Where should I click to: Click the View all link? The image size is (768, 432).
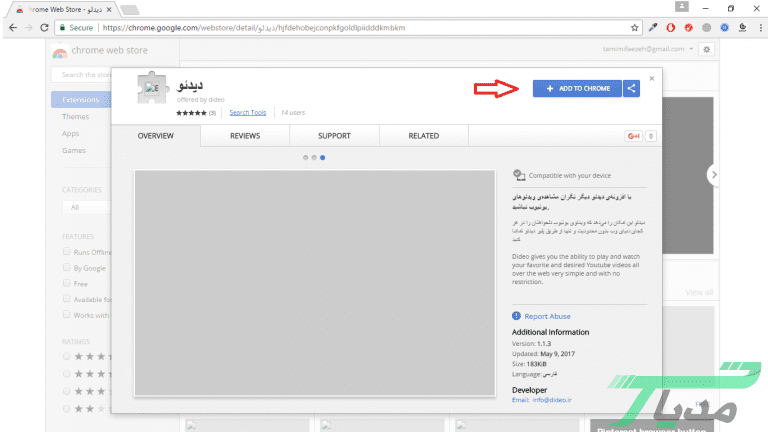pos(699,292)
